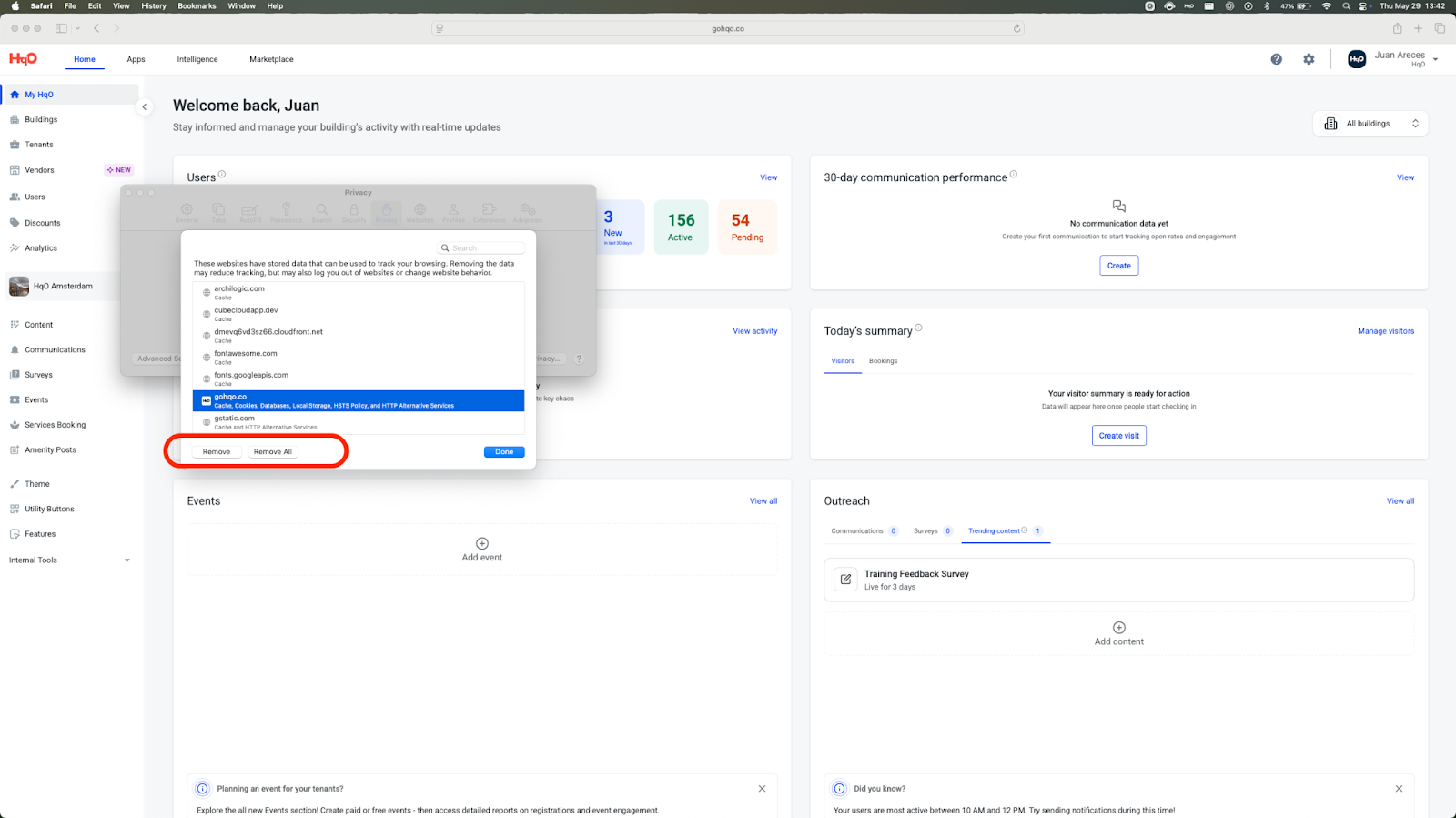The width and height of the screenshot is (1456, 818).
Task: Select fontawesome.com in the website list
Action: (246, 354)
